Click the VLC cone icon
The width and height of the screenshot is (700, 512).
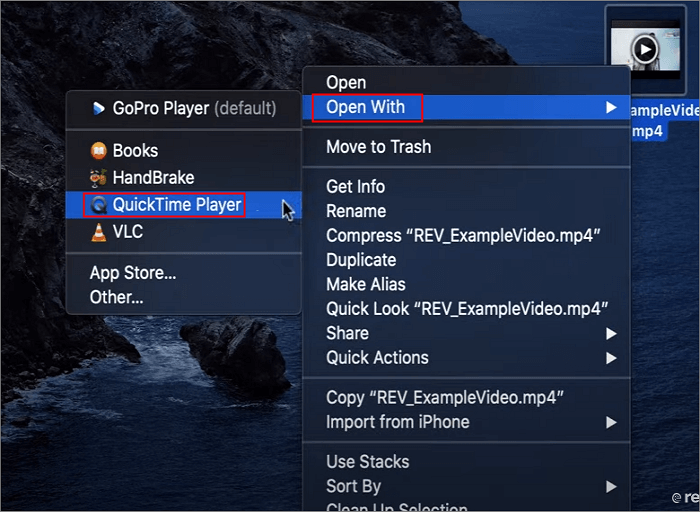99,232
